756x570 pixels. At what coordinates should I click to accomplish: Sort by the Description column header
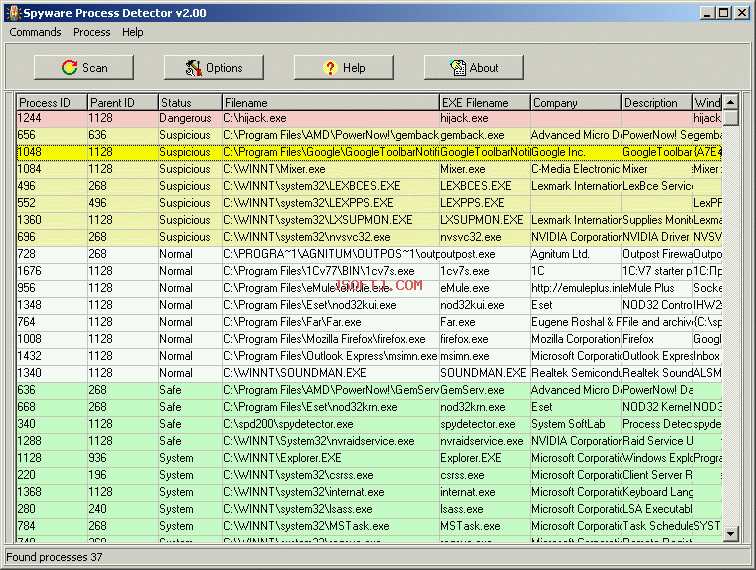click(x=657, y=102)
